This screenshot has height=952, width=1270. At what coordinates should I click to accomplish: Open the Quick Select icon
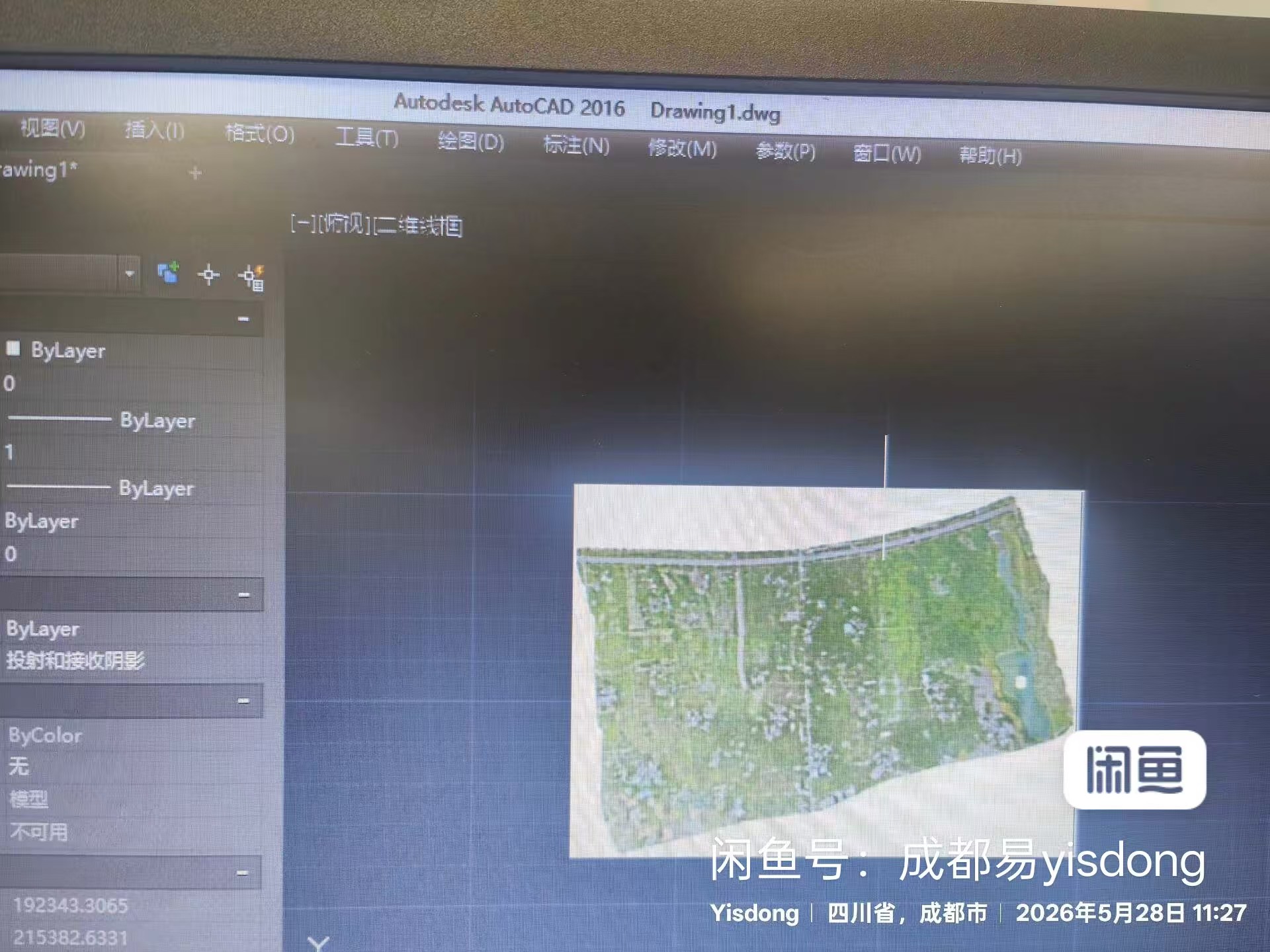pyautogui.click(x=252, y=277)
